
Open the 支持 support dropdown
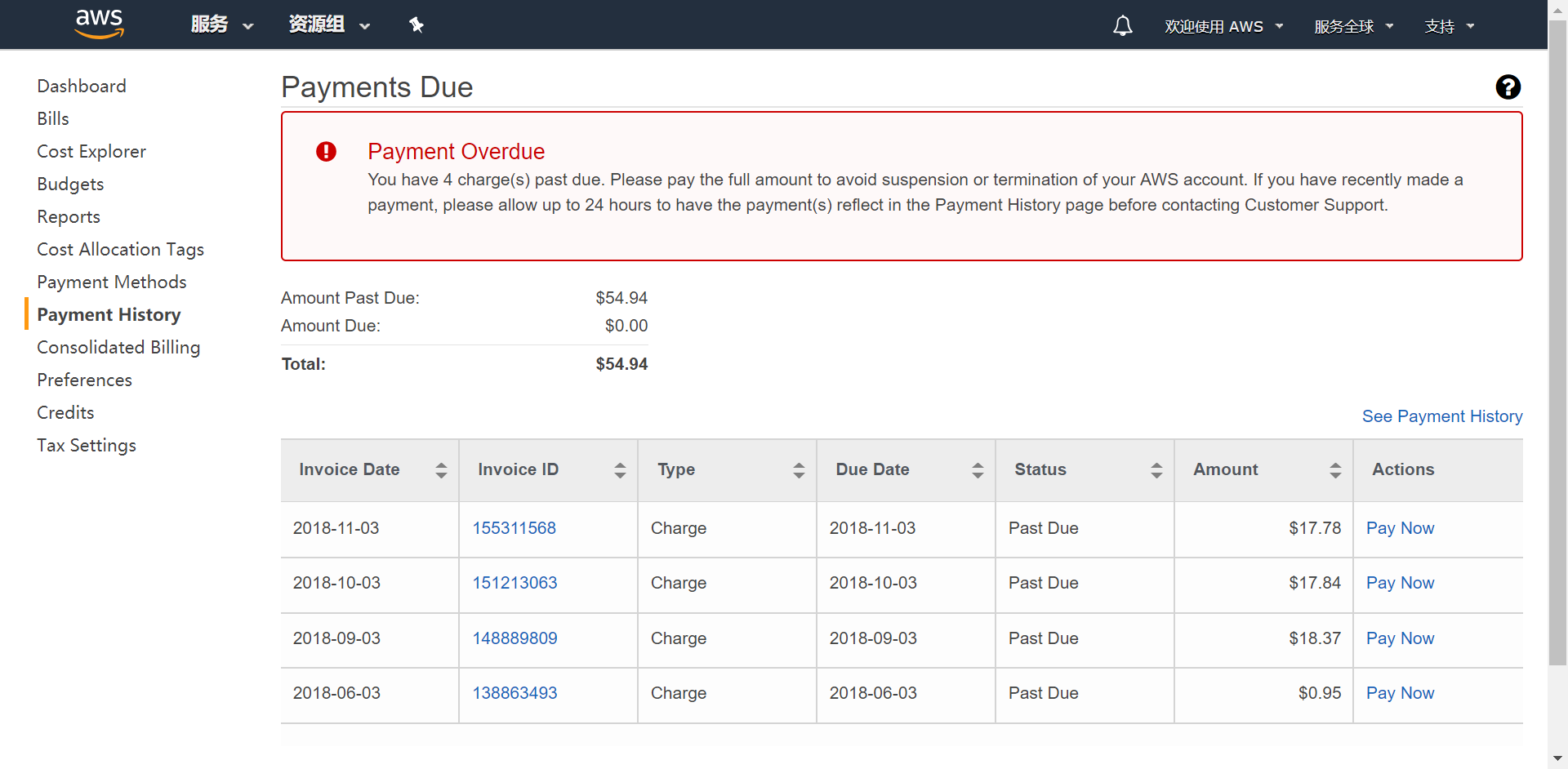[1449, 27]
